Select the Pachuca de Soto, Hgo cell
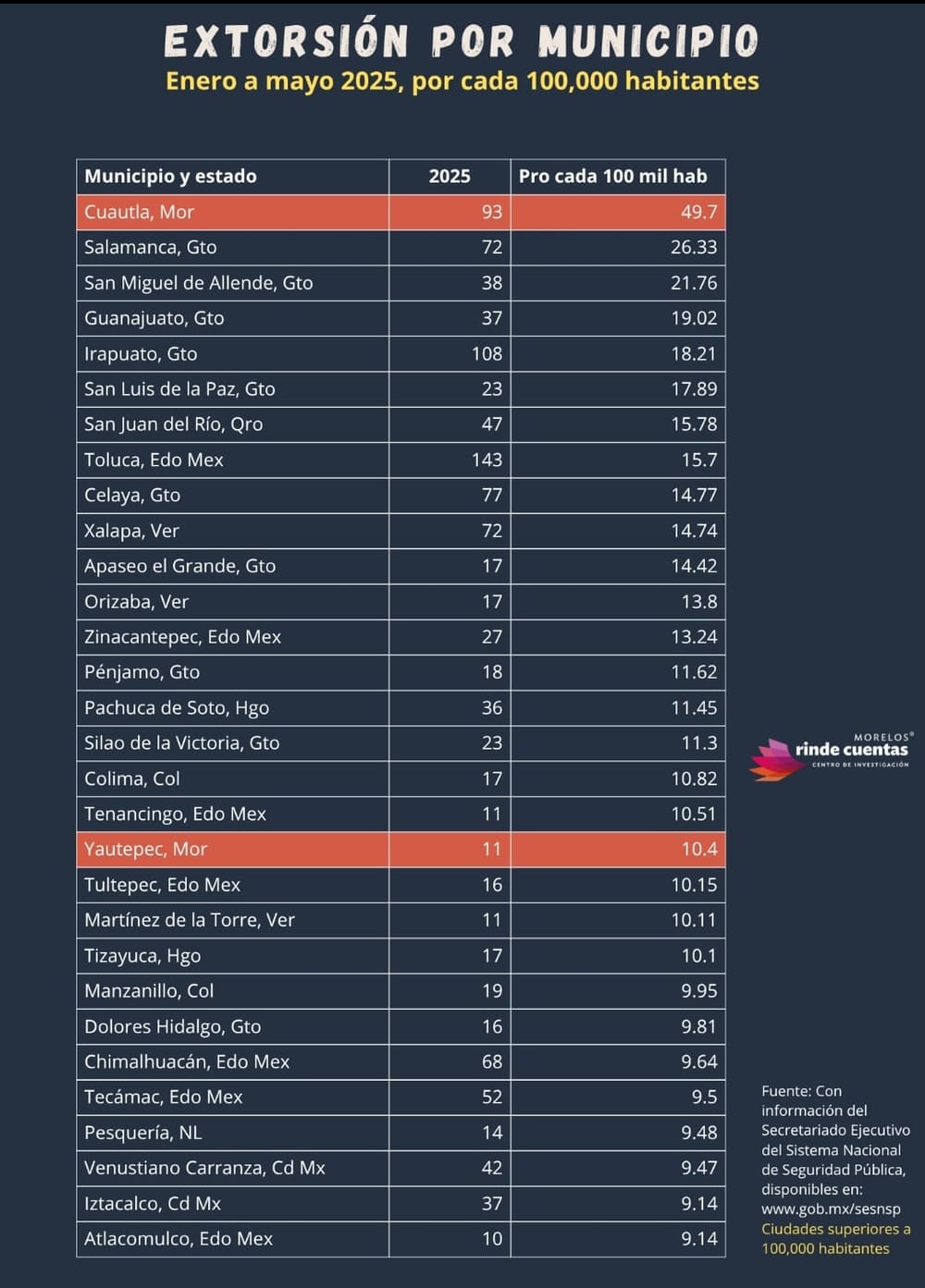The image size is (925, 1288). pos(177,707)
